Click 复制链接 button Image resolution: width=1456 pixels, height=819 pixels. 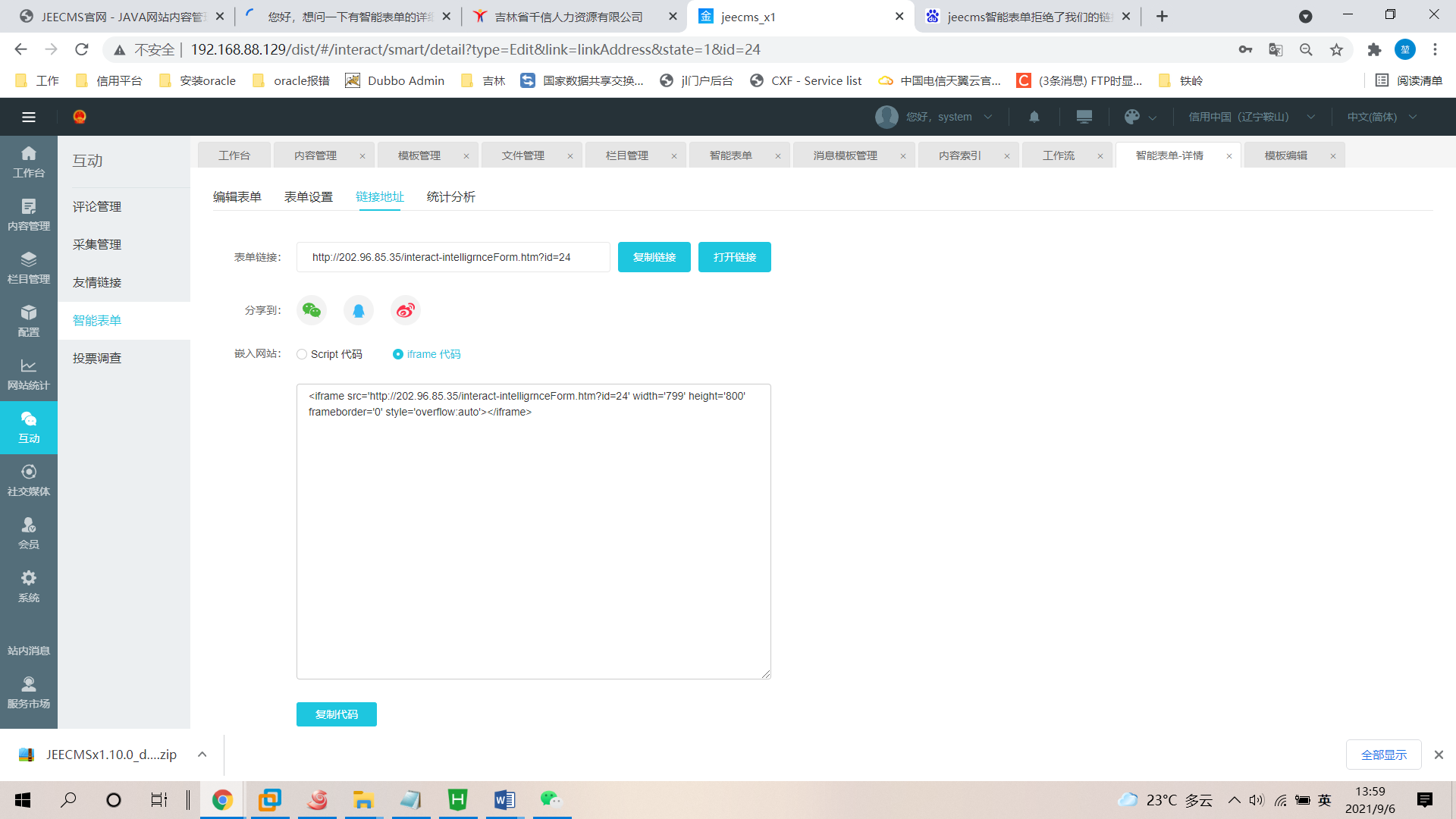pyautogui.click(x=654, y=257)
